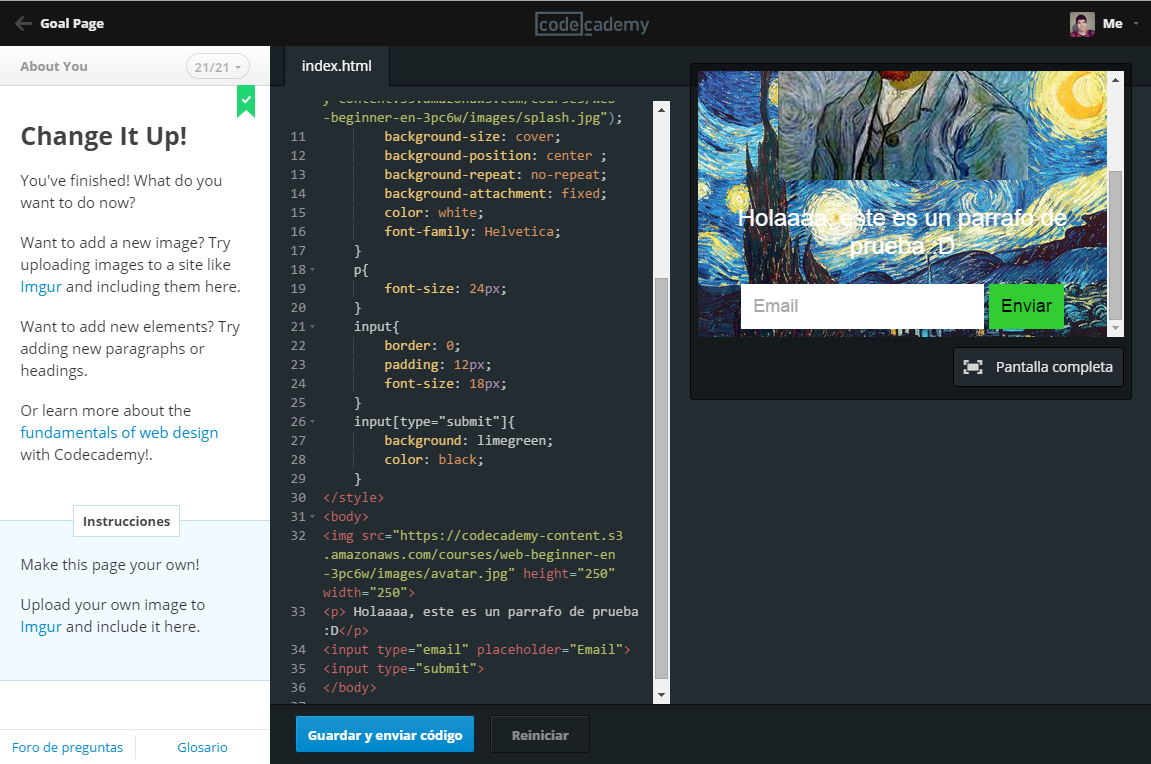Click the editor scrollbar up arrow

point(661,109)
